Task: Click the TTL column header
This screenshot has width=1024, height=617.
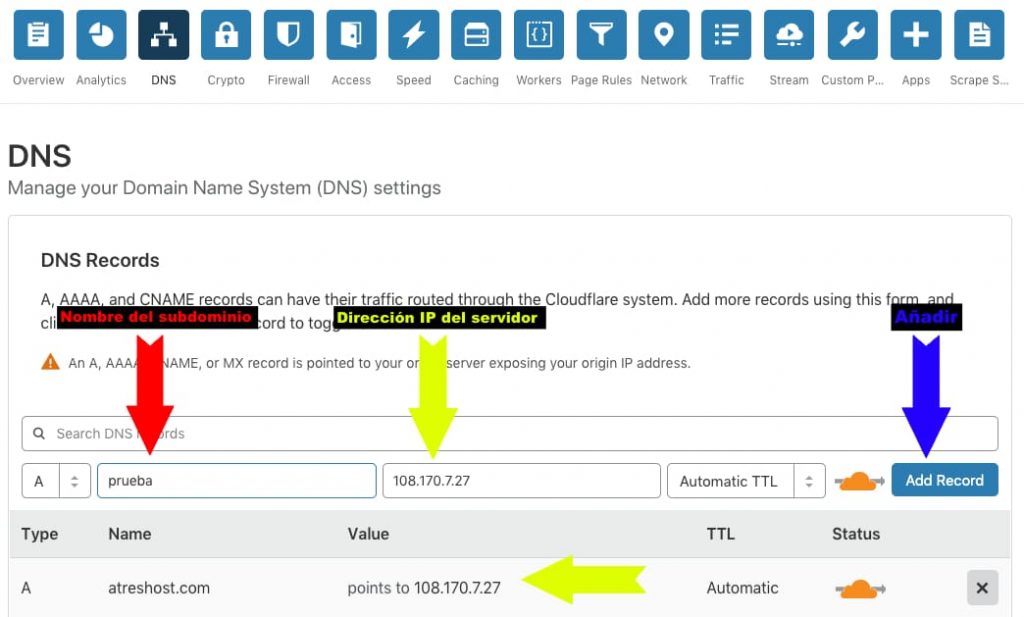Action: 721,534
